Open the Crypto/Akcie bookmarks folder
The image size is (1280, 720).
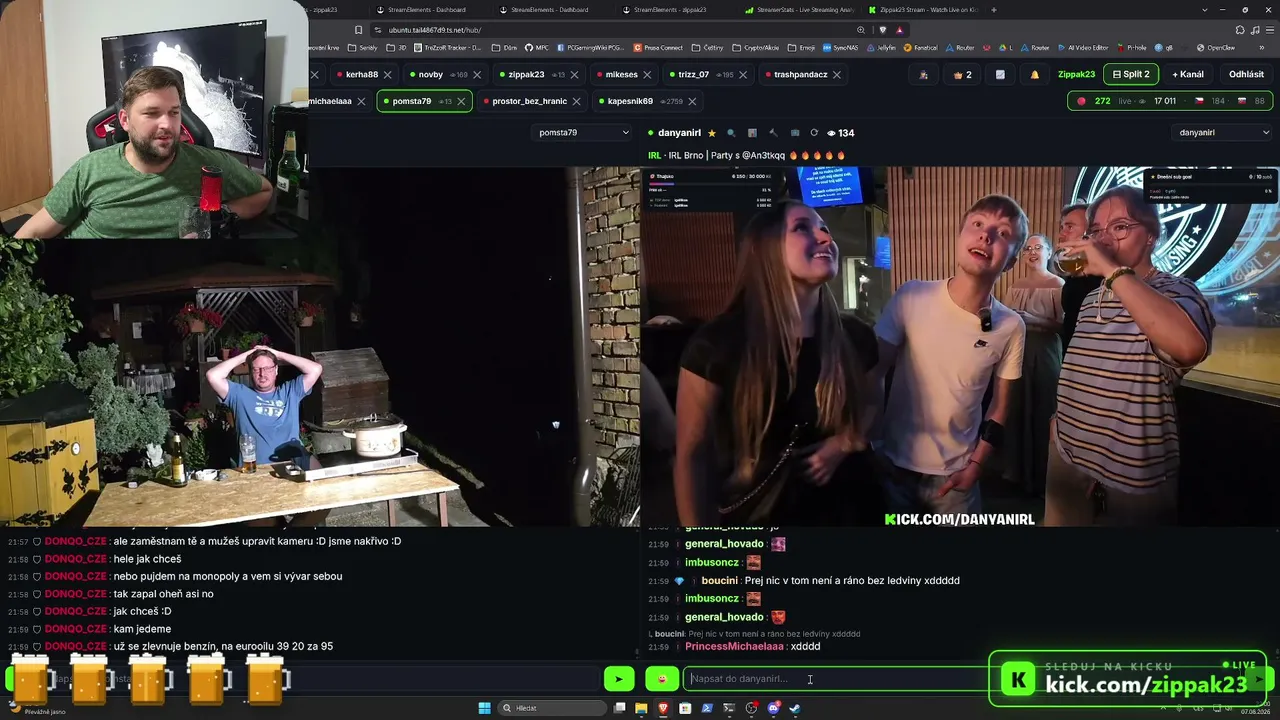click(x=756, y=48)
